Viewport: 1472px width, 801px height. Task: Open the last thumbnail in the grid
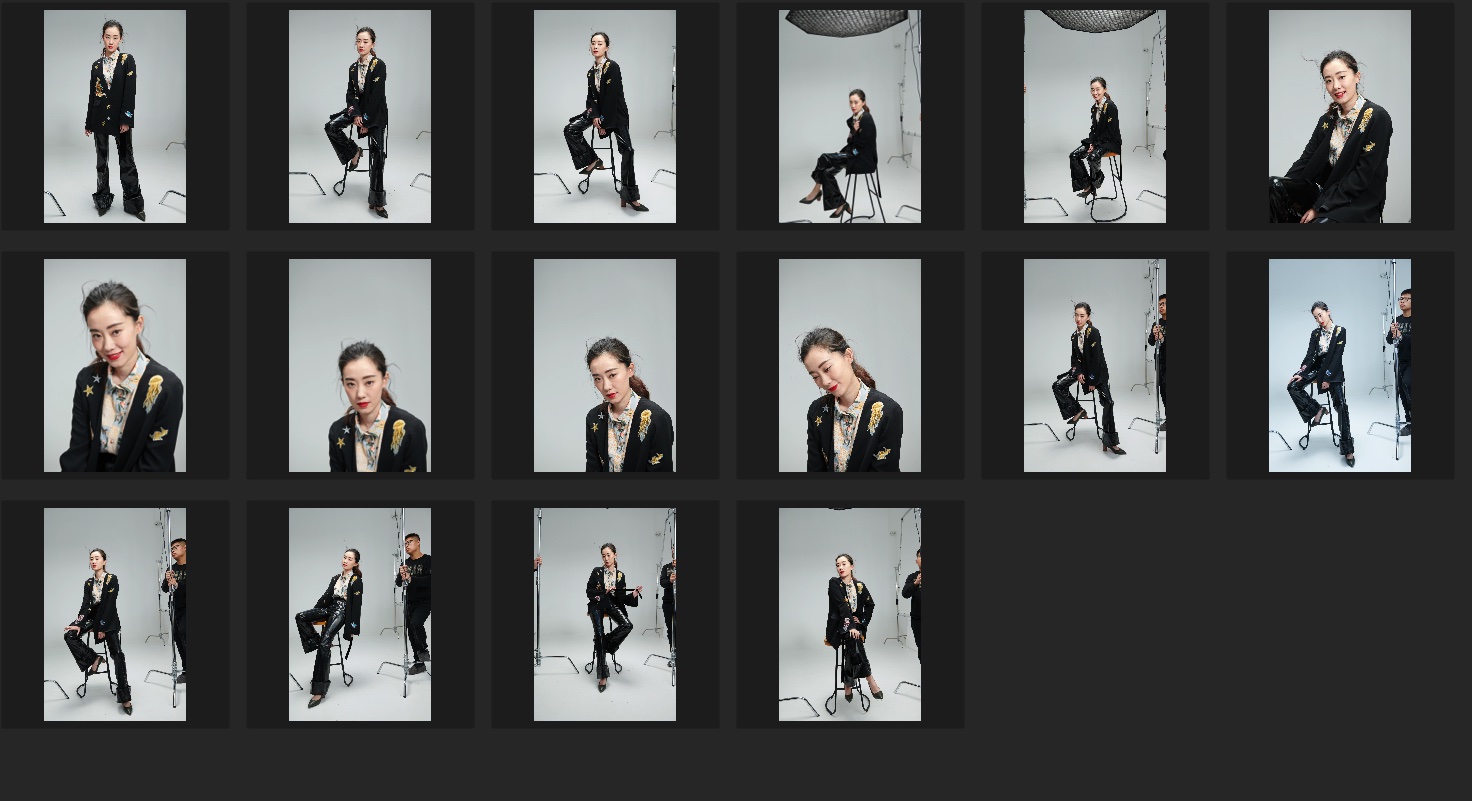pyautogui.click(x=850, y=614)
